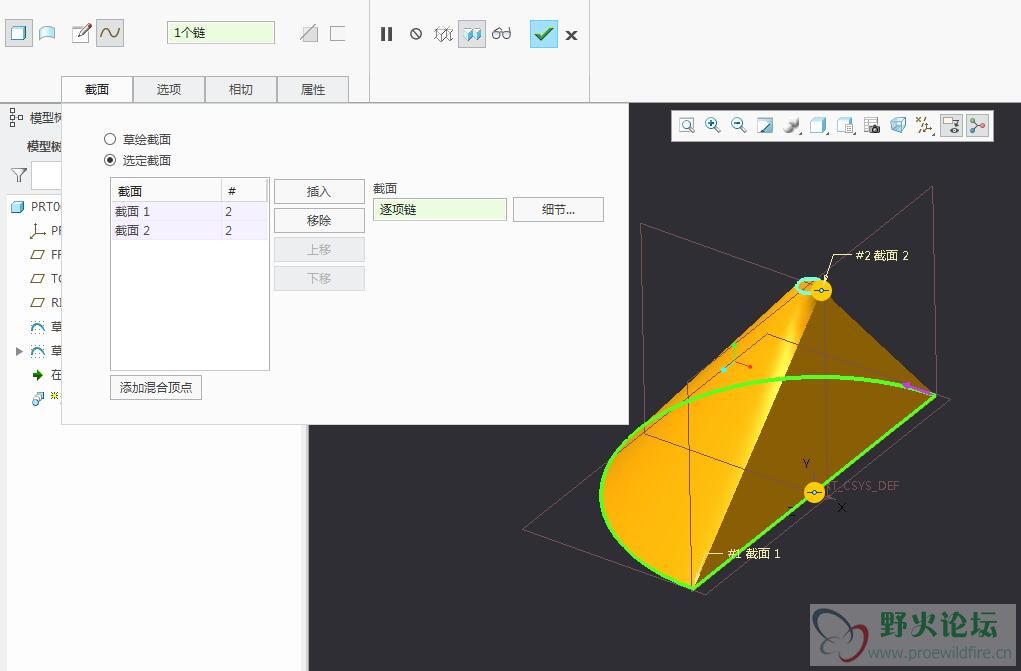Click the Refit view icon
Image resolution: width=1021 pixels, height=671 pixels.
point(686,125)
